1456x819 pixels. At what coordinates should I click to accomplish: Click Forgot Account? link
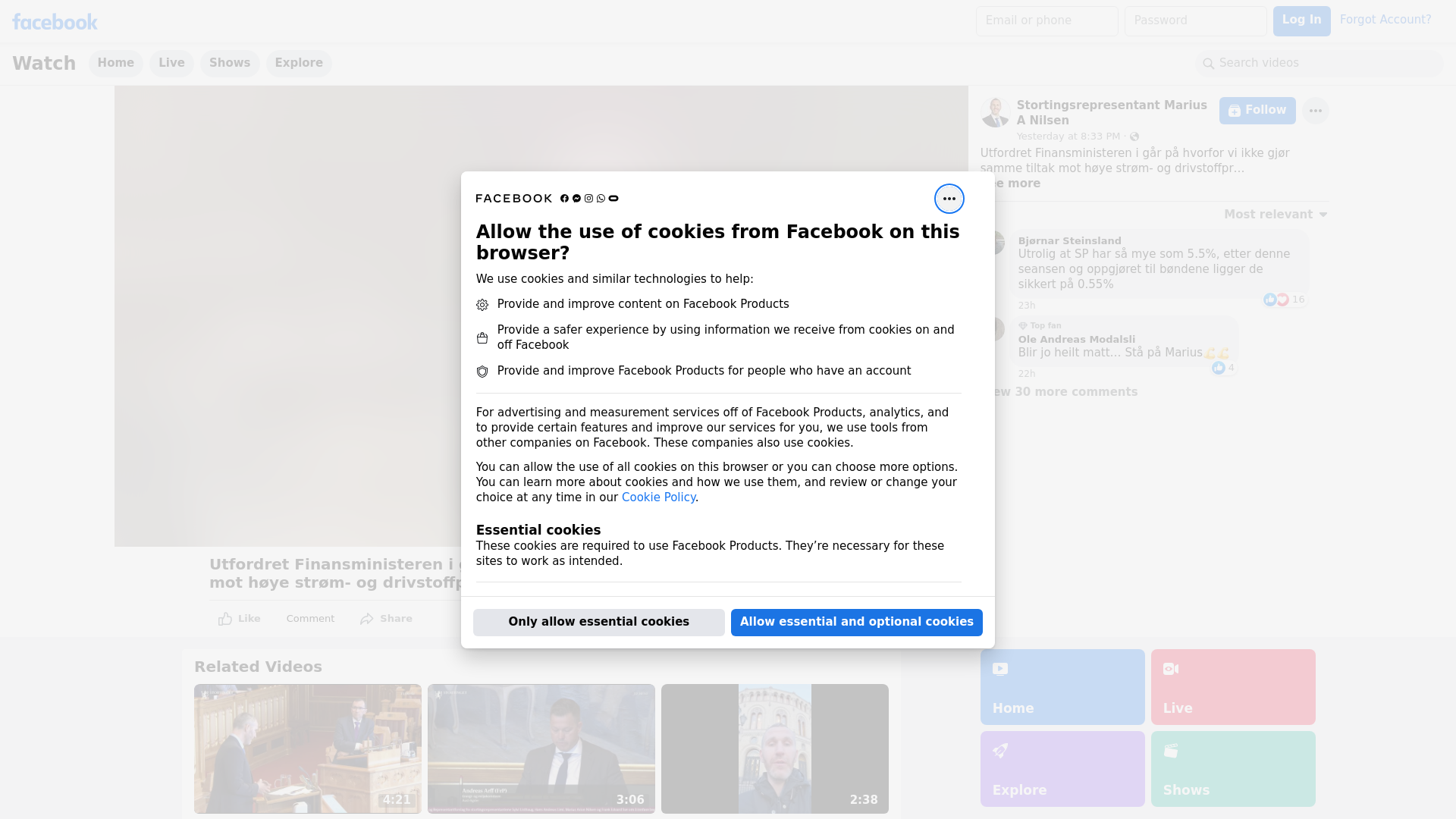[1385, 20]
